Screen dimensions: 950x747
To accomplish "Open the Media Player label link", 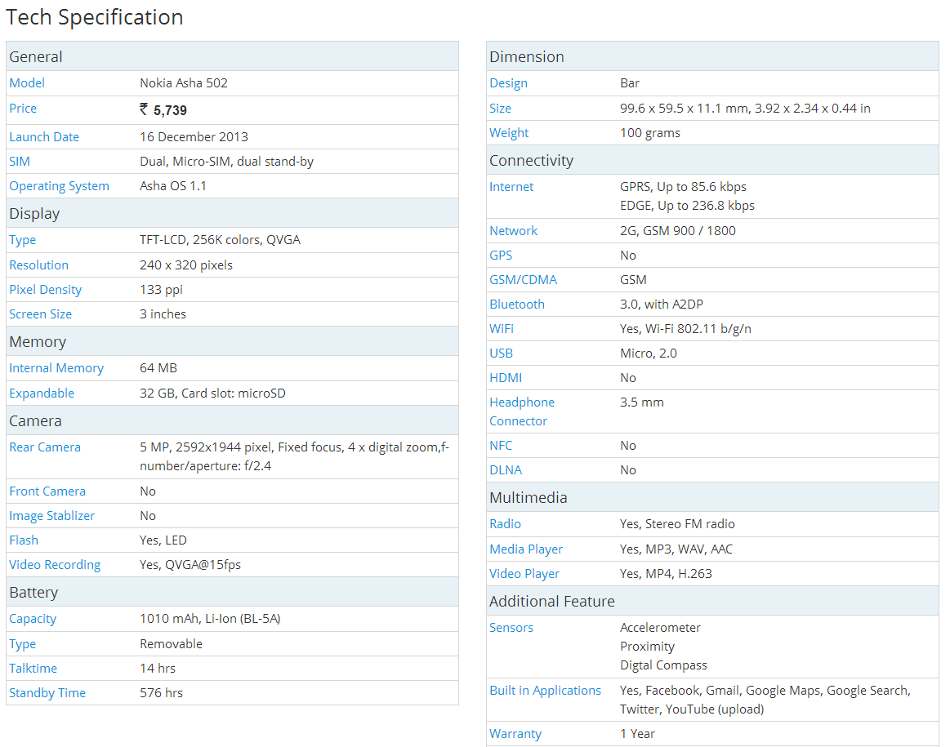I will click(x=526, y=549).
